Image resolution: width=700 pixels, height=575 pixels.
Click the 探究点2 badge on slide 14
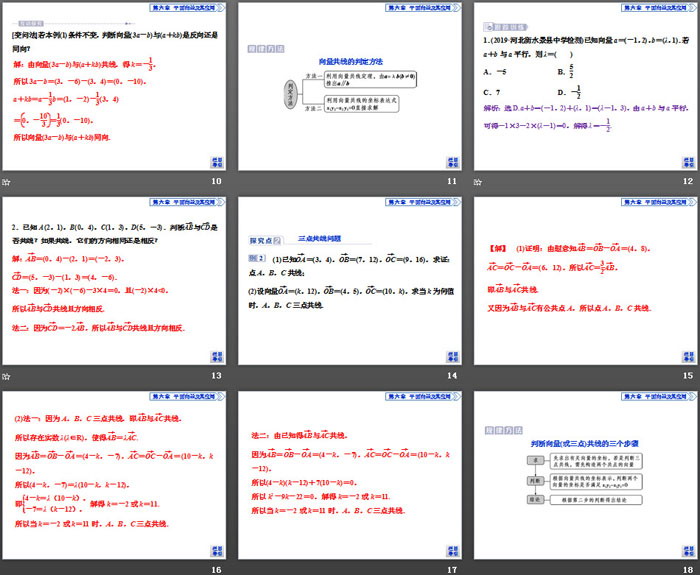(266, 240)
